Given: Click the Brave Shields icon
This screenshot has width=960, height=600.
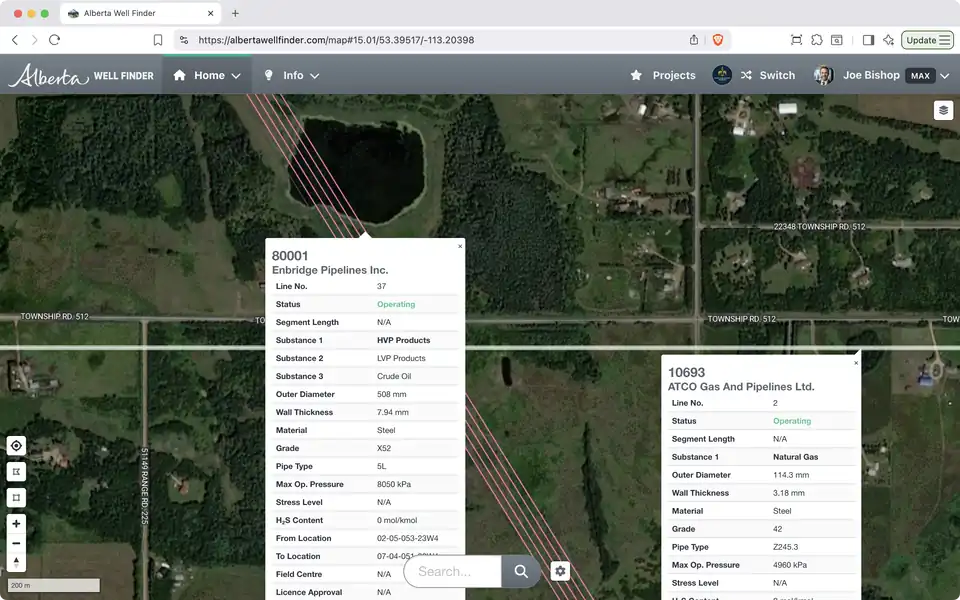Looking at the screenshot, I should (x=718, y=40).
